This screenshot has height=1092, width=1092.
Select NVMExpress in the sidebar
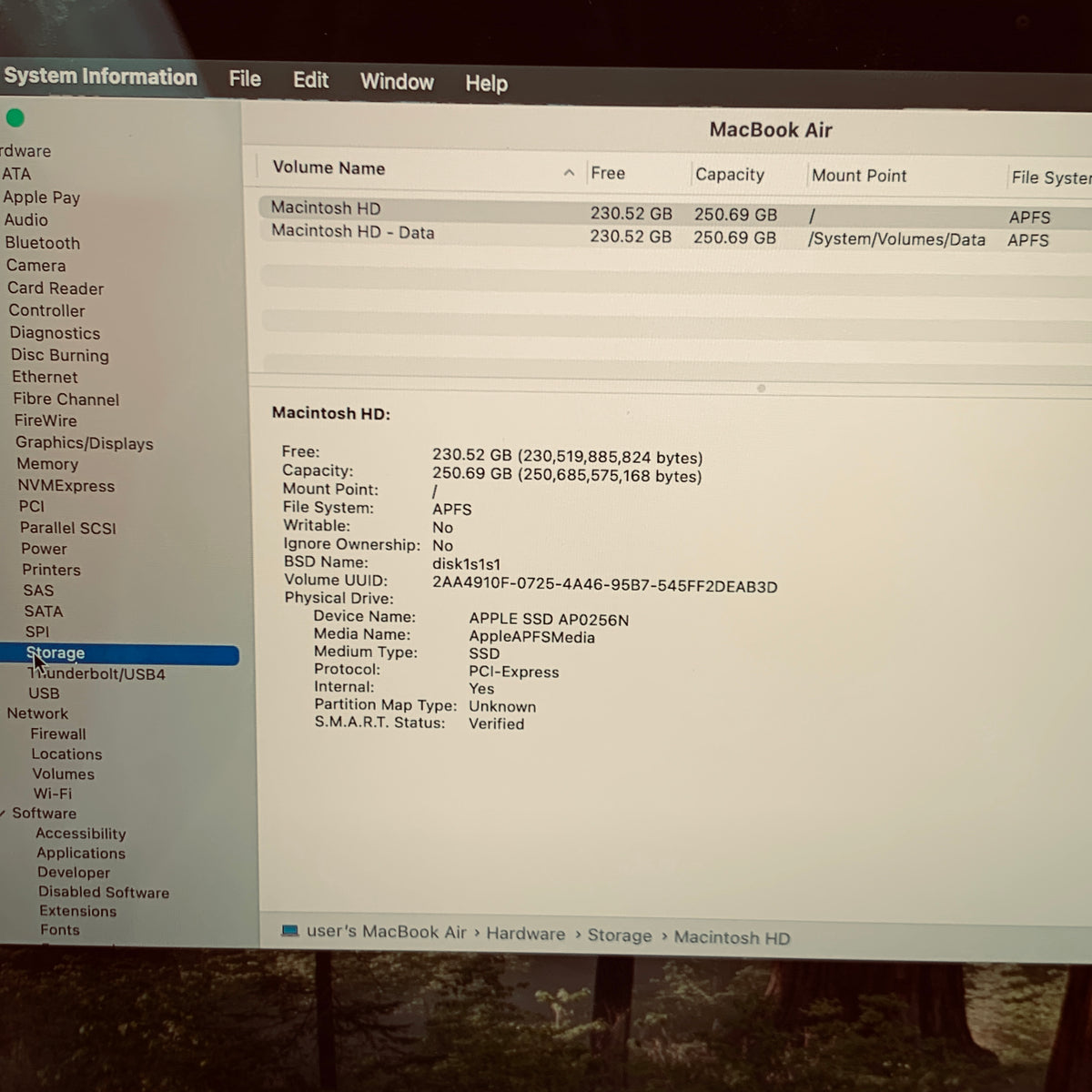(x=66, y=486)
